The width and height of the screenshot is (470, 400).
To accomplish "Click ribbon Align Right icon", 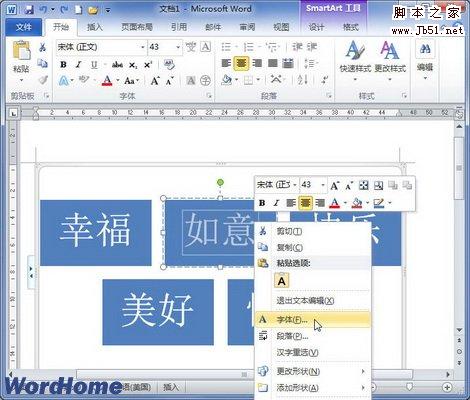I will (257, 63).
